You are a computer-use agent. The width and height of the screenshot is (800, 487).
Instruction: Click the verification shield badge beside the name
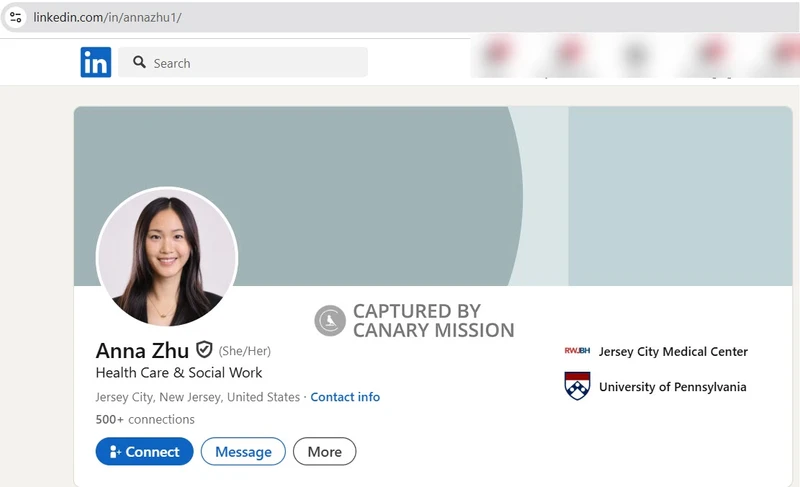[x=204, y=349]
